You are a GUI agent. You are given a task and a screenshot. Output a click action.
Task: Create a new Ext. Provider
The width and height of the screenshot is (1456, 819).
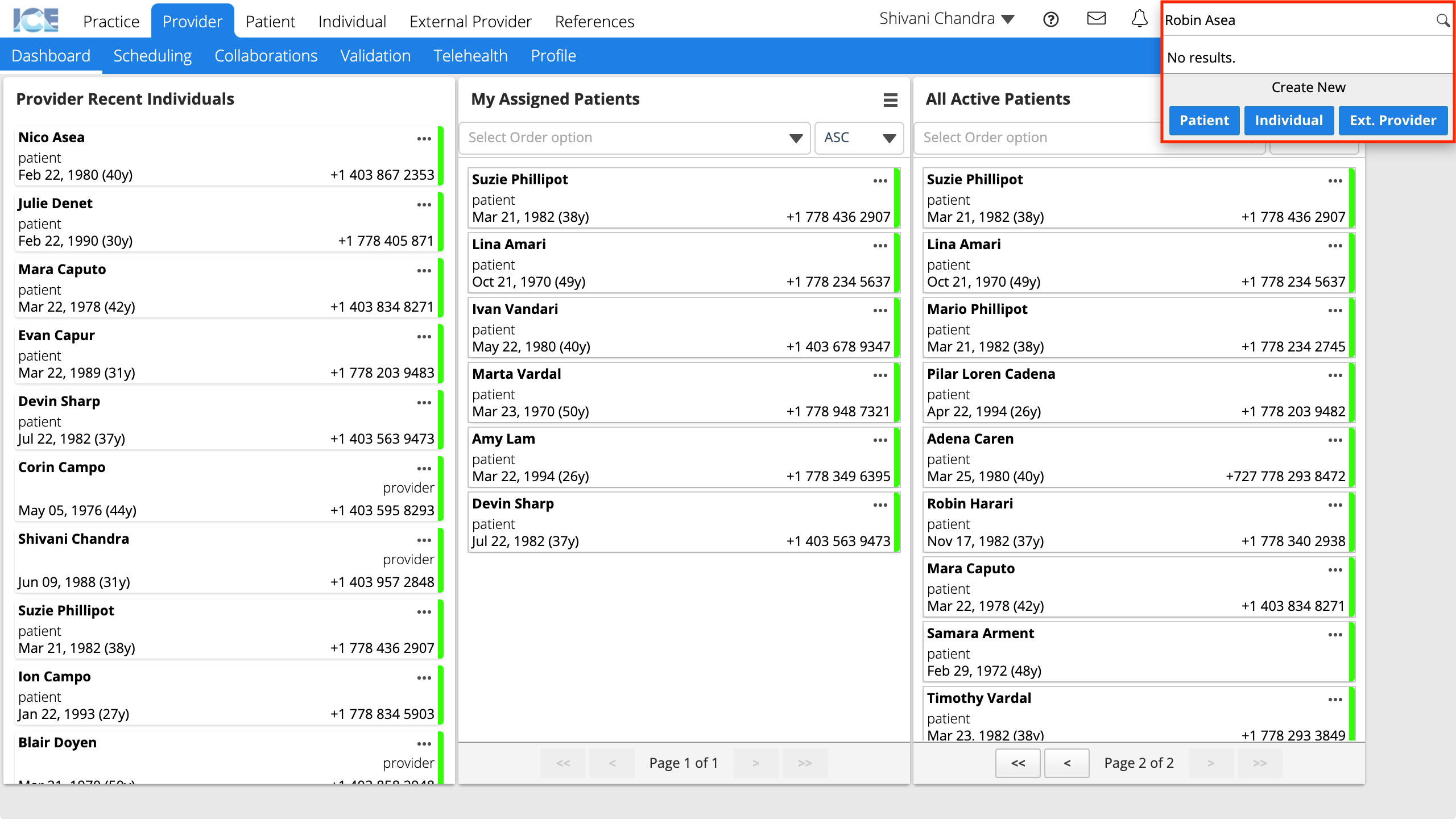click(x=1393, y=121)
